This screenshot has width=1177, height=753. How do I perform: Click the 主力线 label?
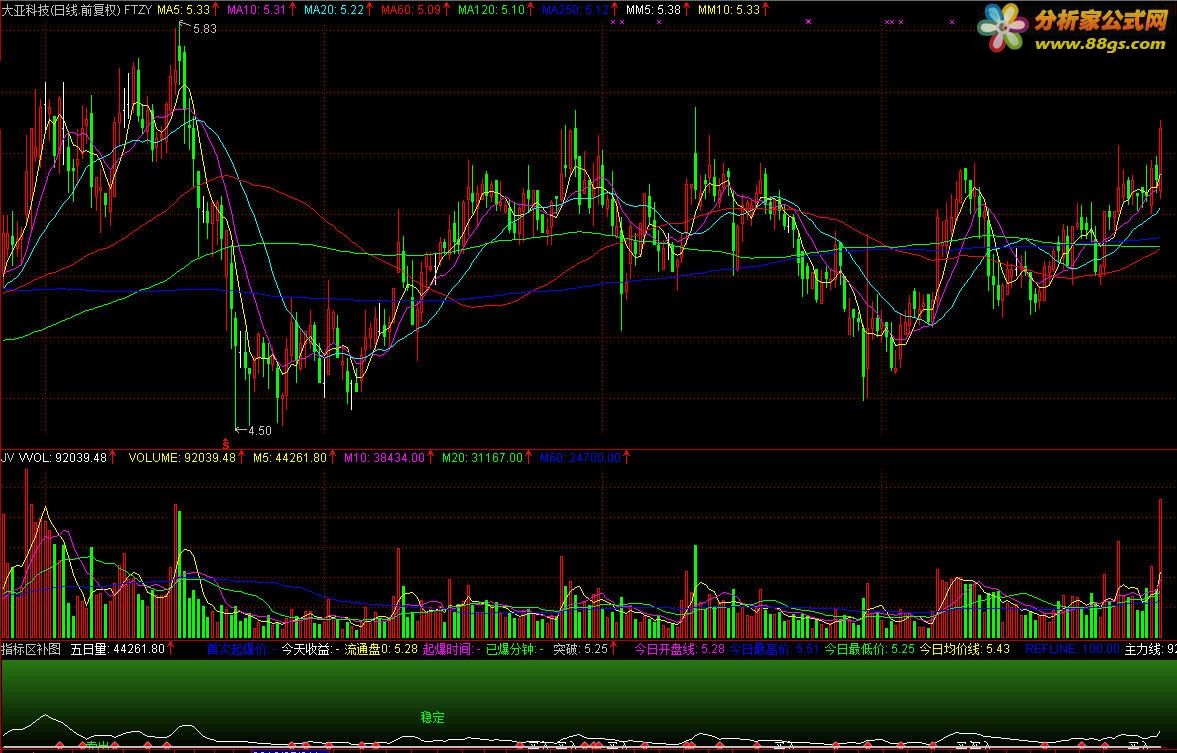point(1144,649)
